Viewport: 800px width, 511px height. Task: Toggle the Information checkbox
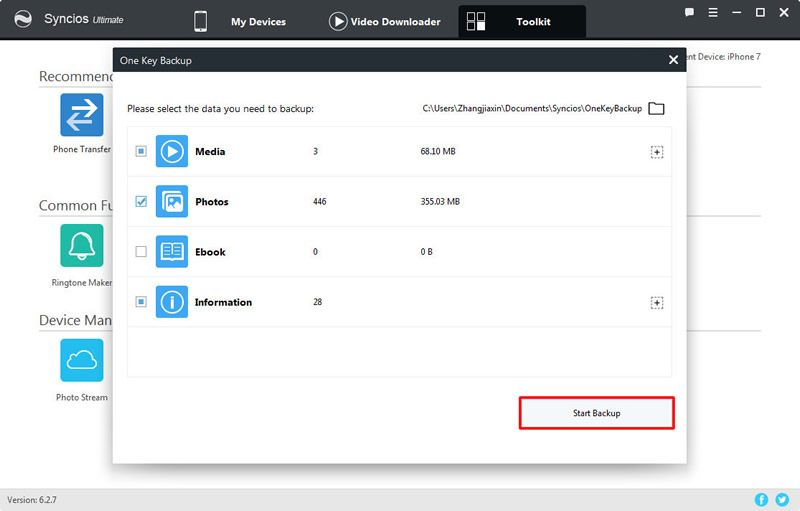141,302
